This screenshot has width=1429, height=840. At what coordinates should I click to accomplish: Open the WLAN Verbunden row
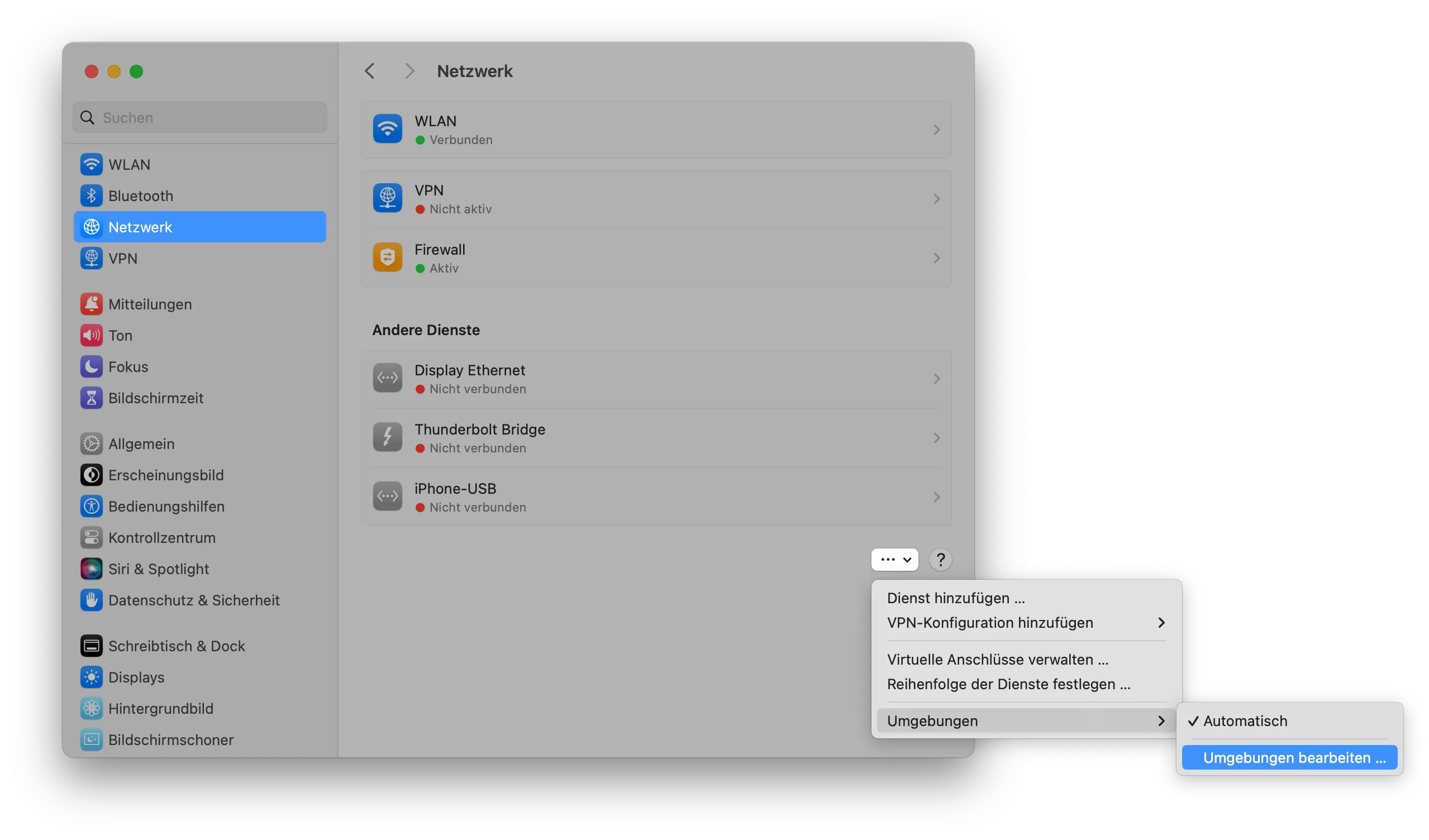coord(655,130)
